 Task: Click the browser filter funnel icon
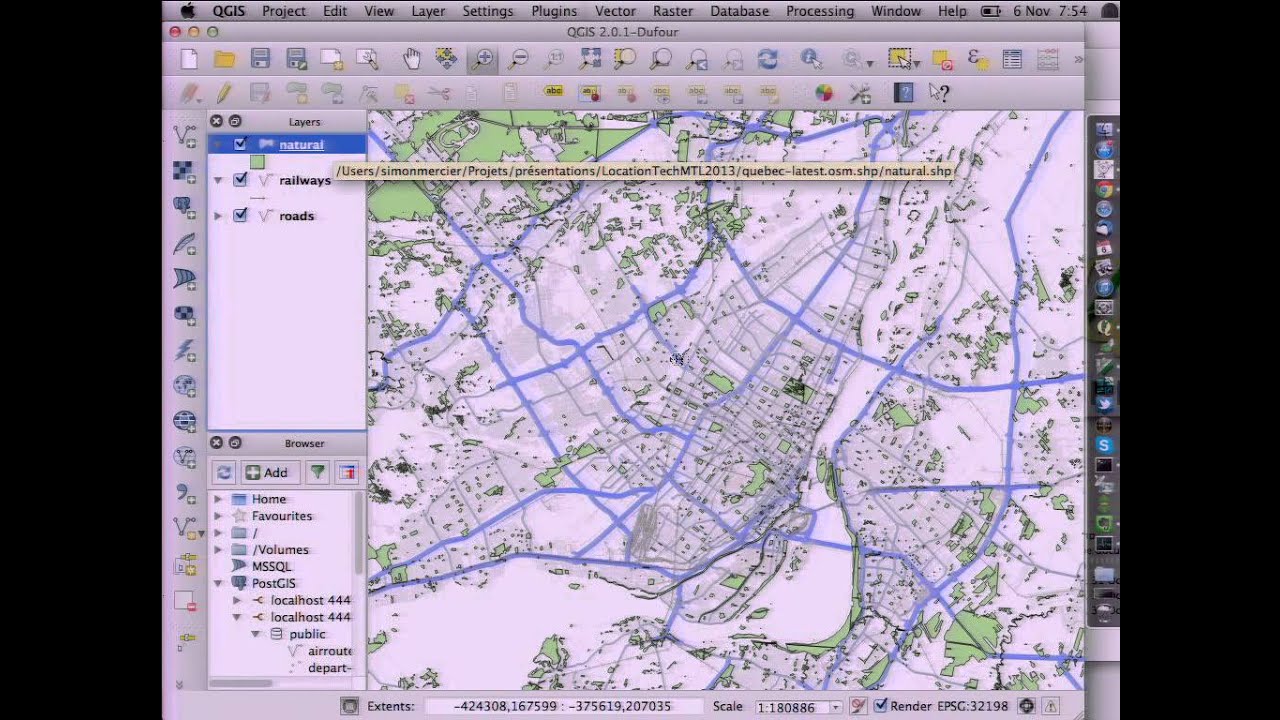[317, 472]
